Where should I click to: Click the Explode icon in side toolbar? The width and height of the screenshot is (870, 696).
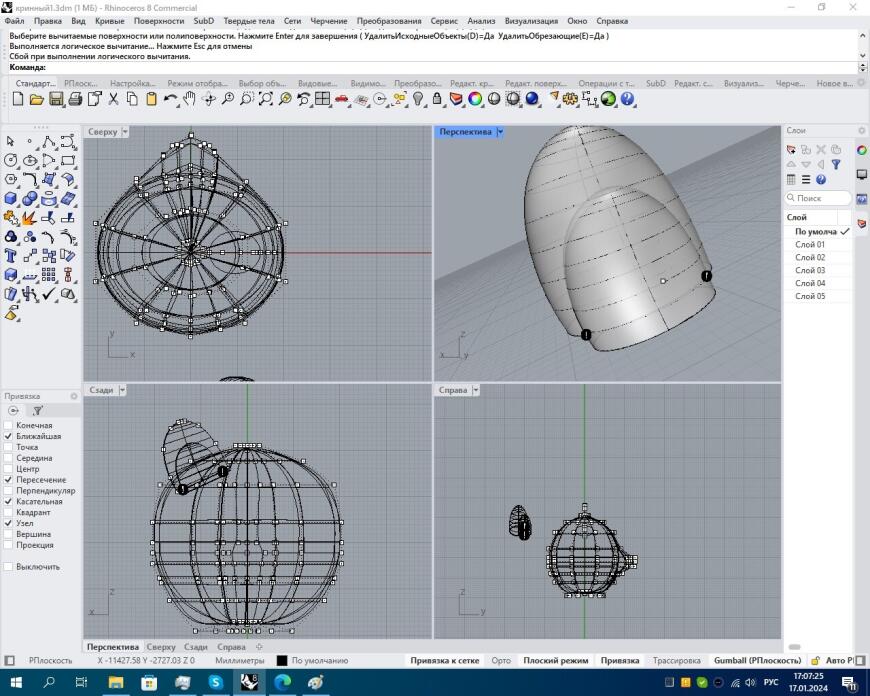coord(30,218)
